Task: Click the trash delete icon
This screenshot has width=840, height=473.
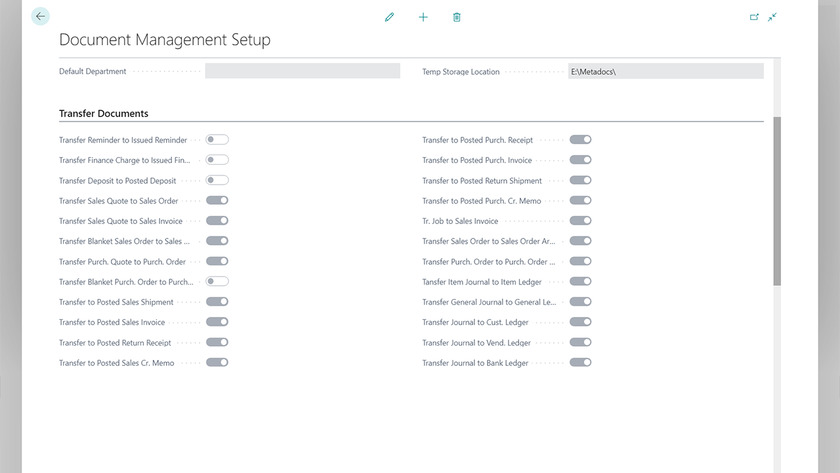Action: [456, 17]
